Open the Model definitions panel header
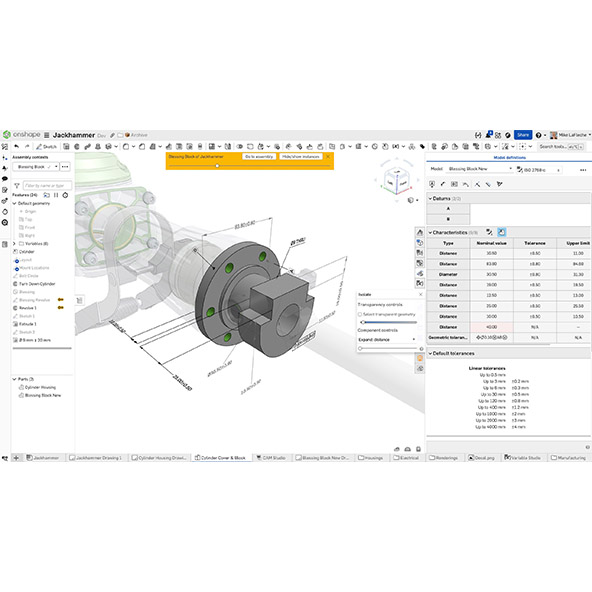Screen dimensions: 592x592 coord(509,157)
